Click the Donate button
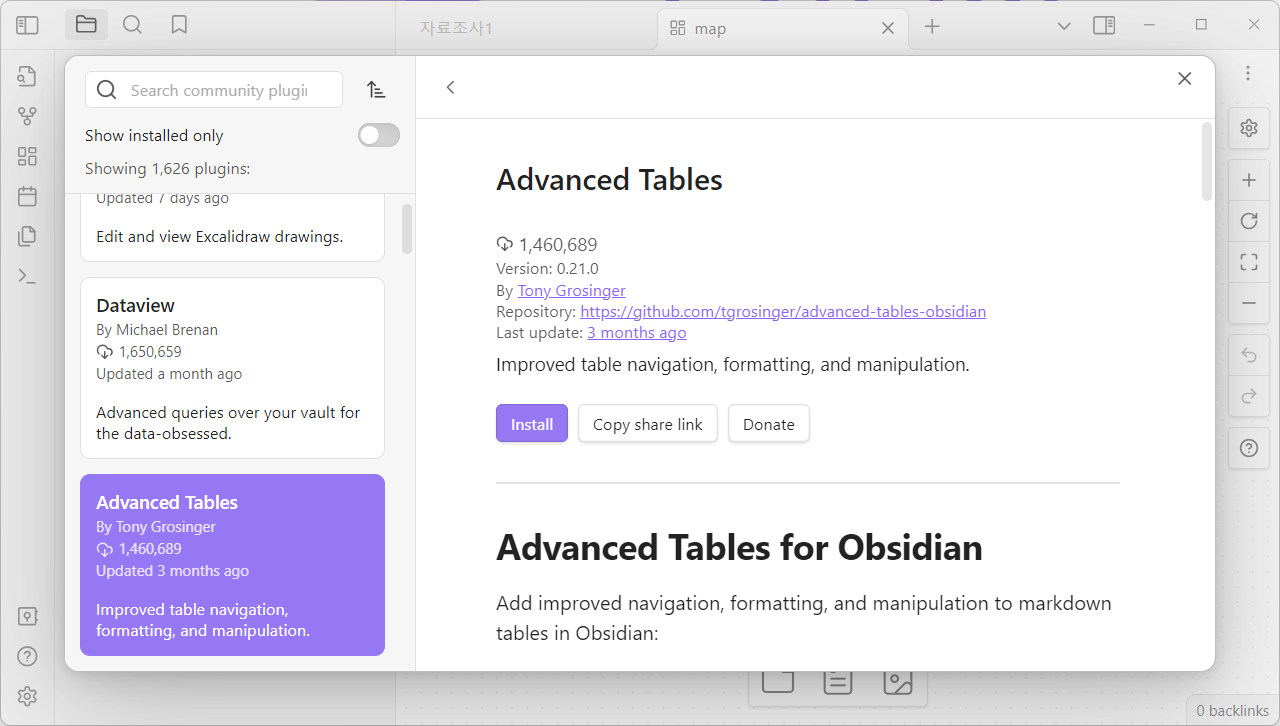This screenshot has height=726, width=1280. [x=769, y=424]
